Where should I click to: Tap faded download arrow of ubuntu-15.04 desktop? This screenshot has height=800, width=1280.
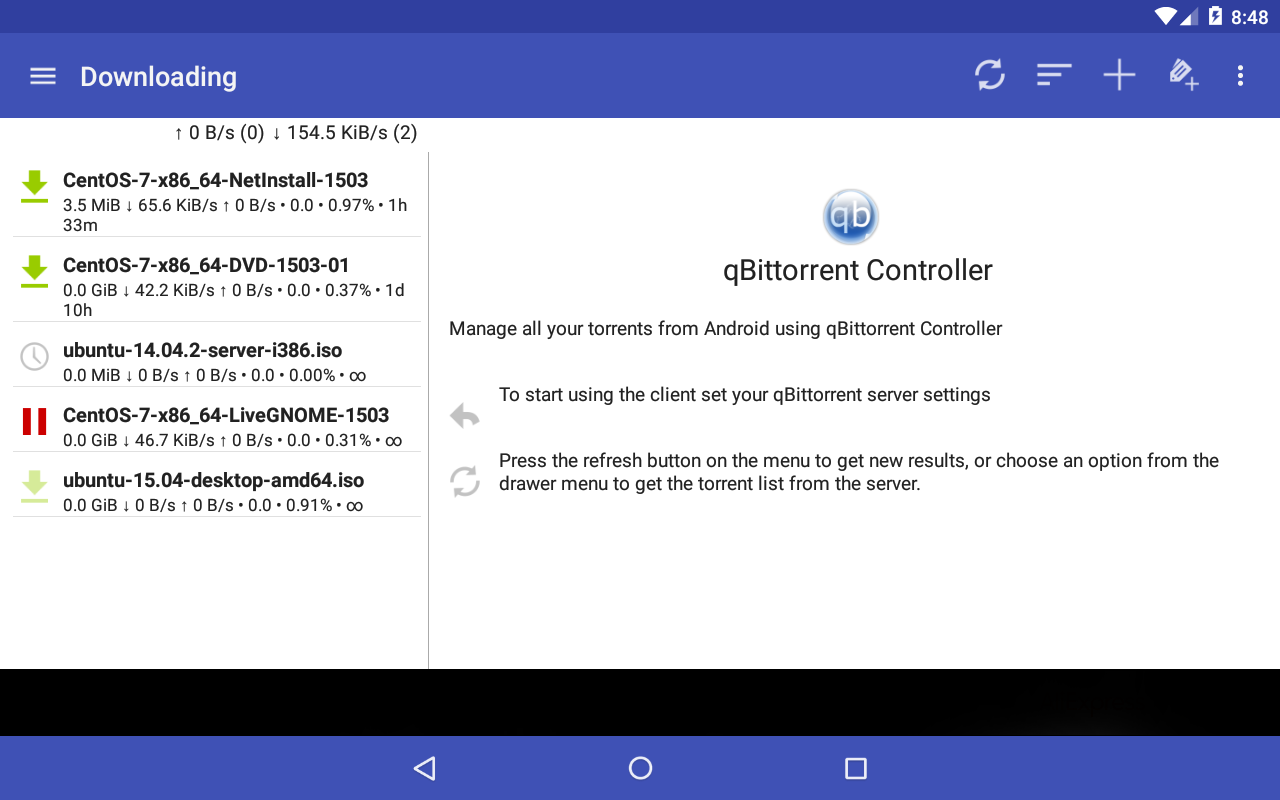pyautogui.click(x=35, y=487)
